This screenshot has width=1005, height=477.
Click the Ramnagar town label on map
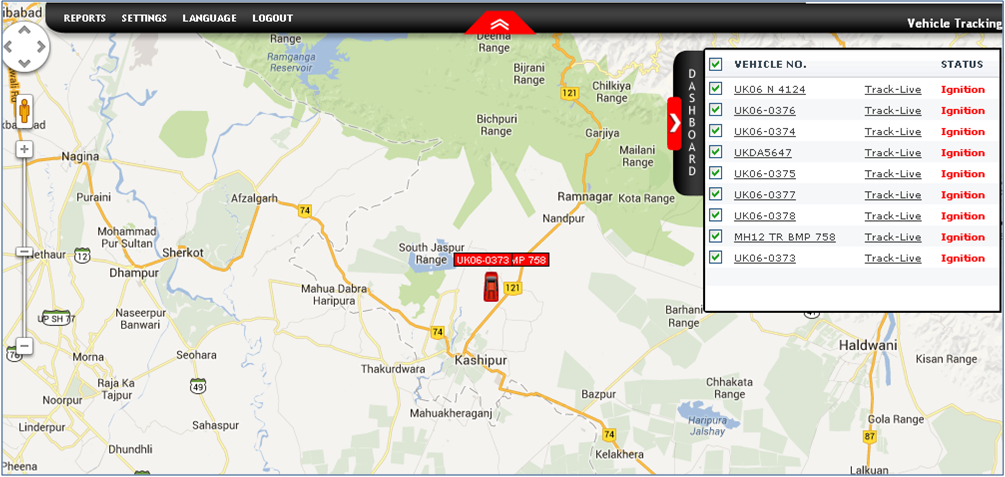(585, 197)
